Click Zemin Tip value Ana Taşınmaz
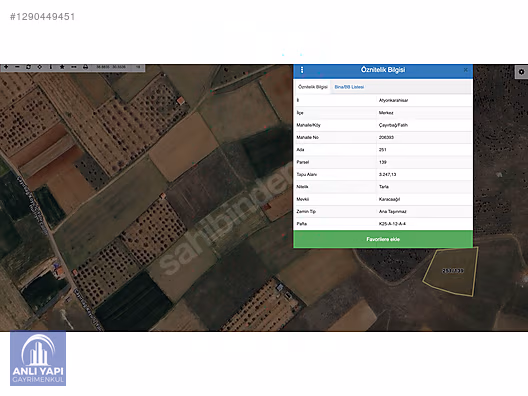The width and height of the screenshot is (528, 396). [392, 211]
